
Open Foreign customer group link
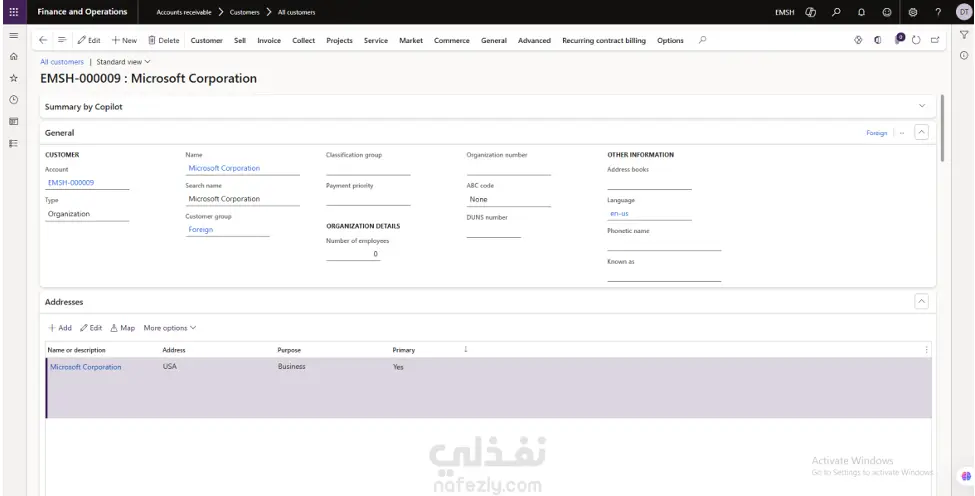pos(201,229)
